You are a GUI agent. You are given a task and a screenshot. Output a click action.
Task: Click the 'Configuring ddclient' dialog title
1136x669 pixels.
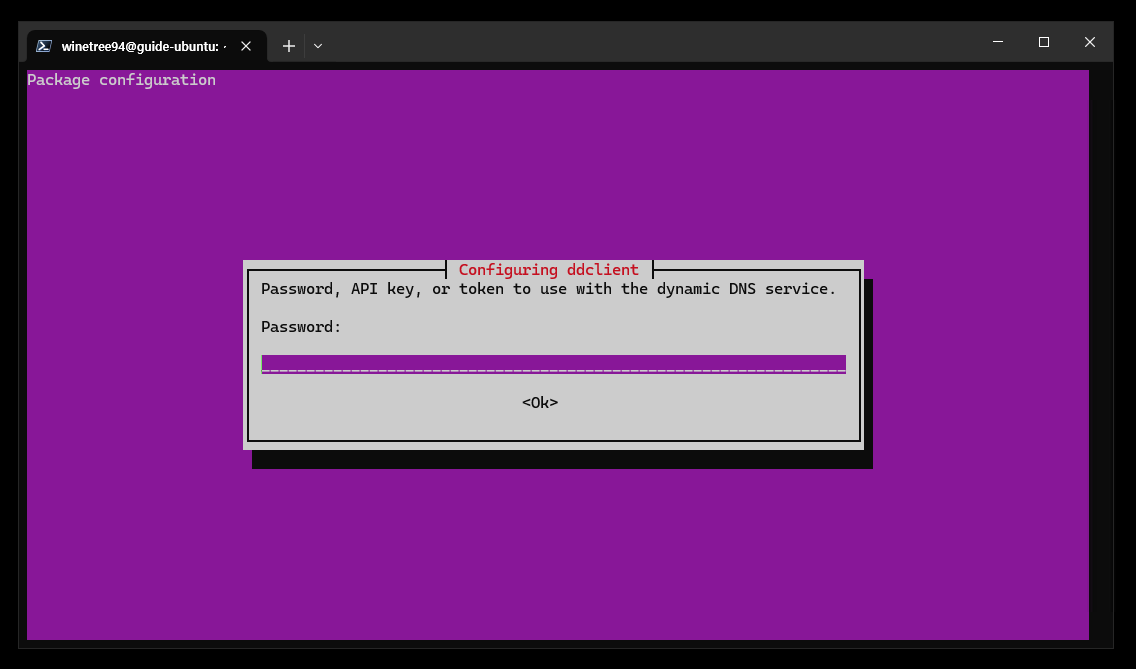click(548, 270)
